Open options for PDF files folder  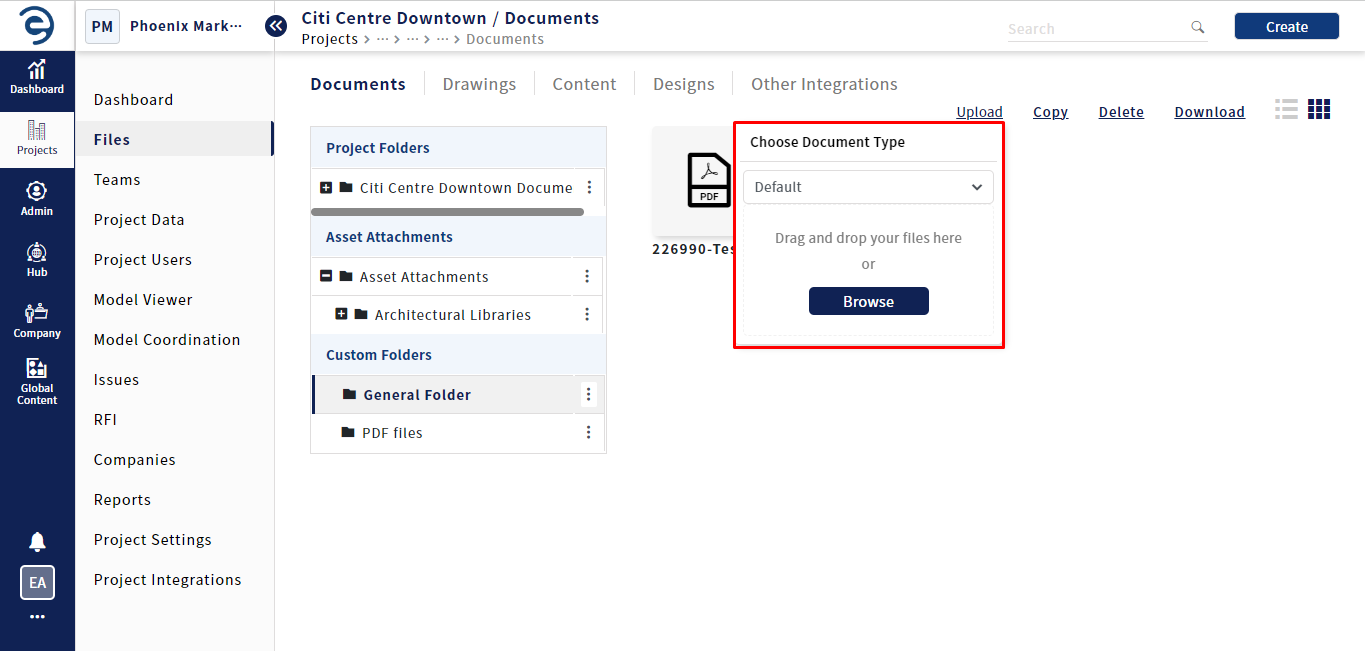(588, 432)
